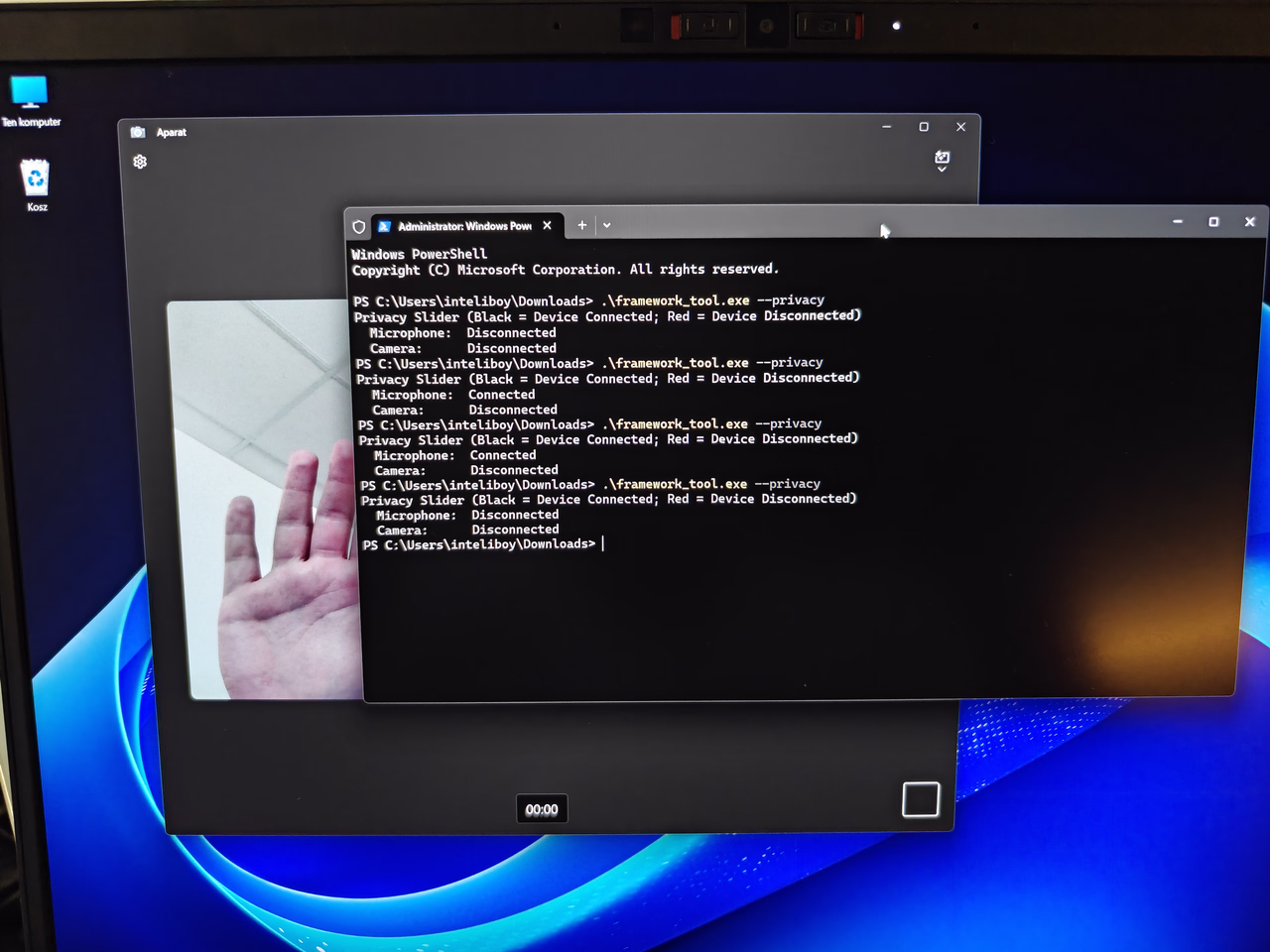This screenshot has height=952, width=1270.
Task: Open the Kosz recycle bin icon
Action: tap(36, 184)
